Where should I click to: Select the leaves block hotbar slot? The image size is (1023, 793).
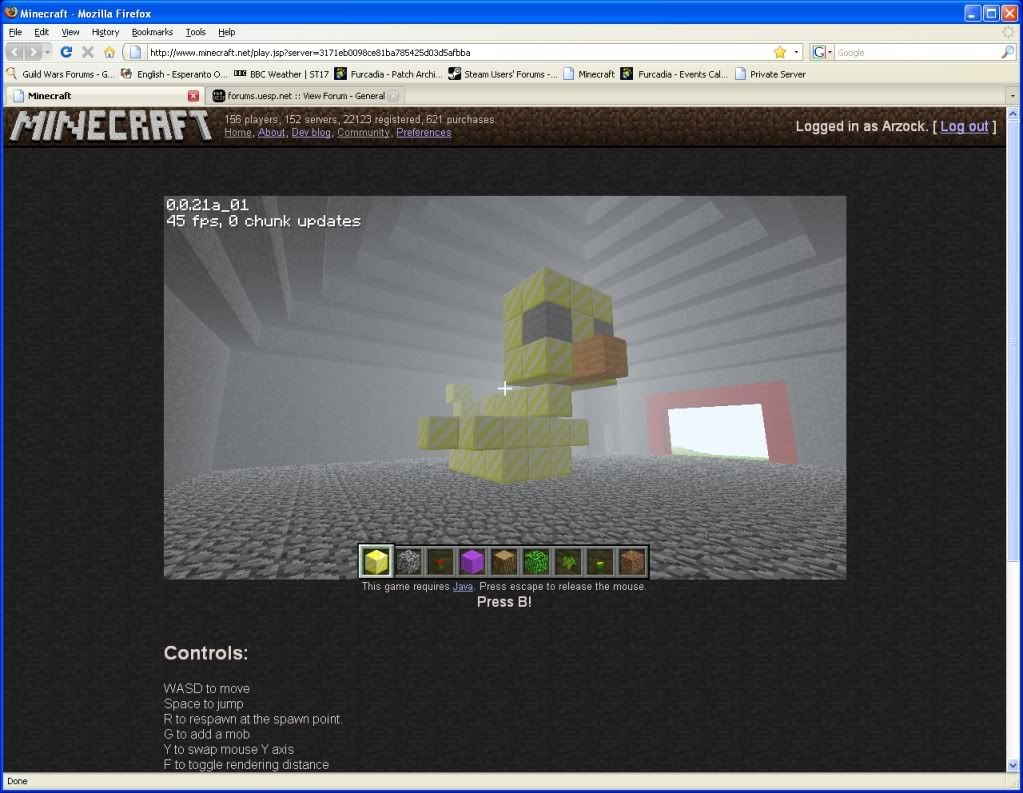(536, 561)
